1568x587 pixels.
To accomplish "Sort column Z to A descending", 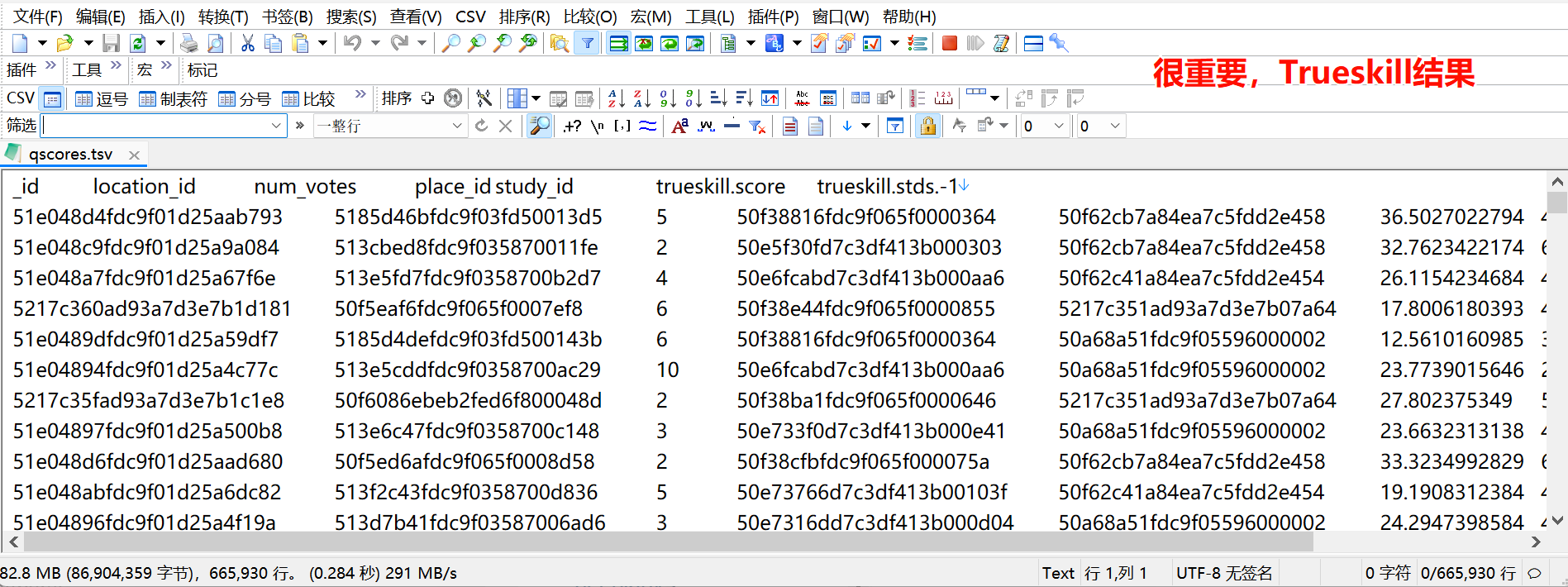I will point(641,99).
